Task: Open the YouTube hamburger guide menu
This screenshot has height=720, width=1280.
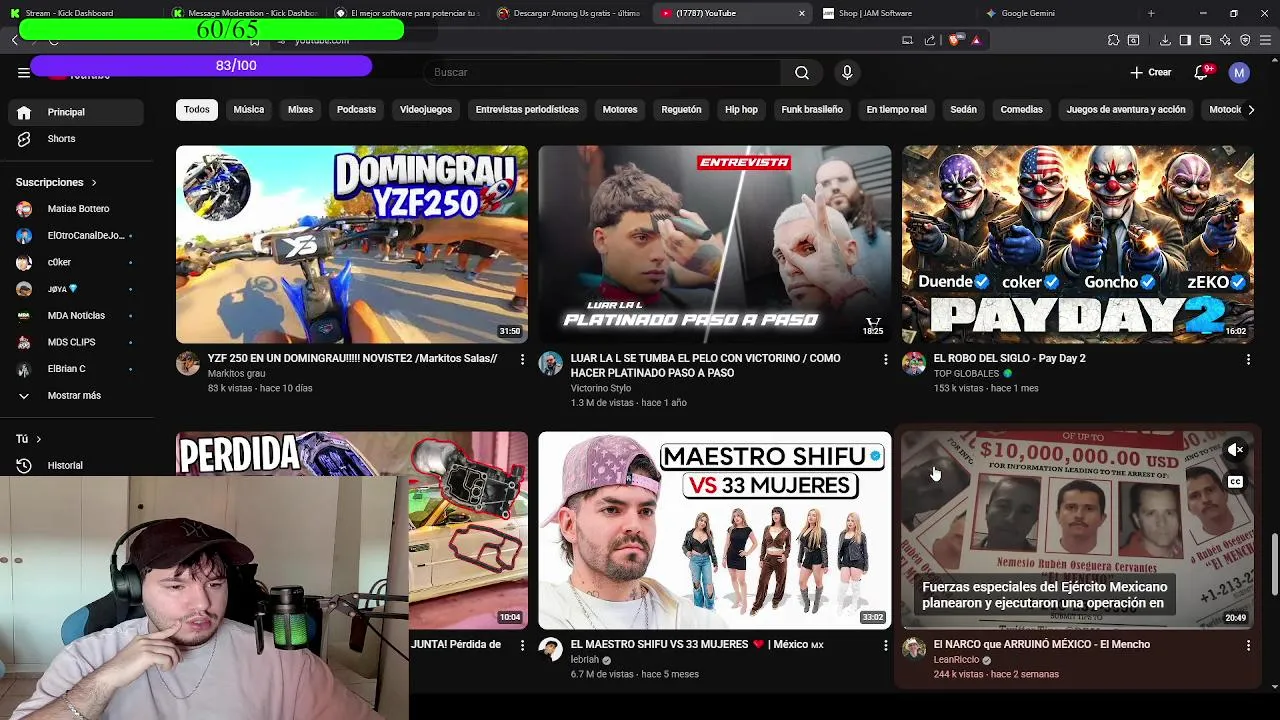Action: coord(24,72)
